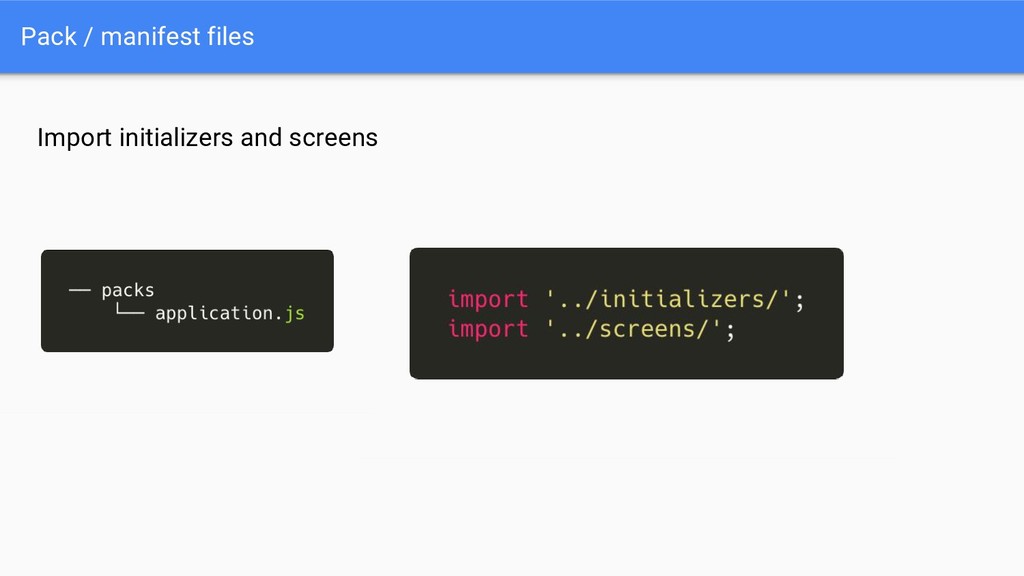Click the '../screens/' path string

(633, 328)
